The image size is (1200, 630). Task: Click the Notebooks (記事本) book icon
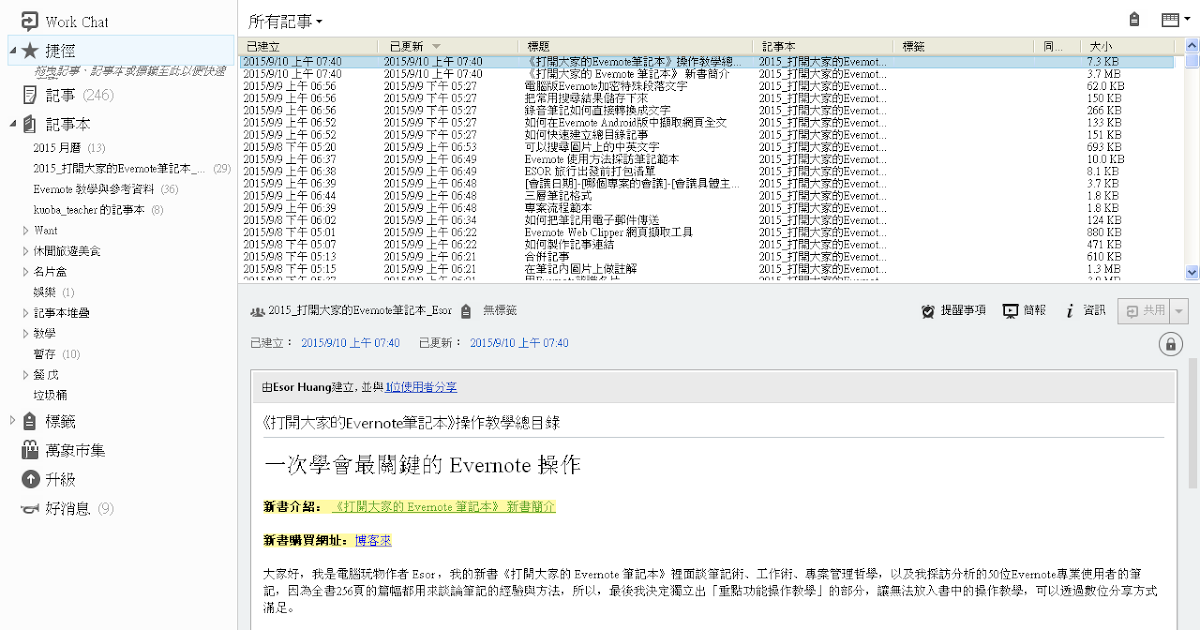coord(29,124)
